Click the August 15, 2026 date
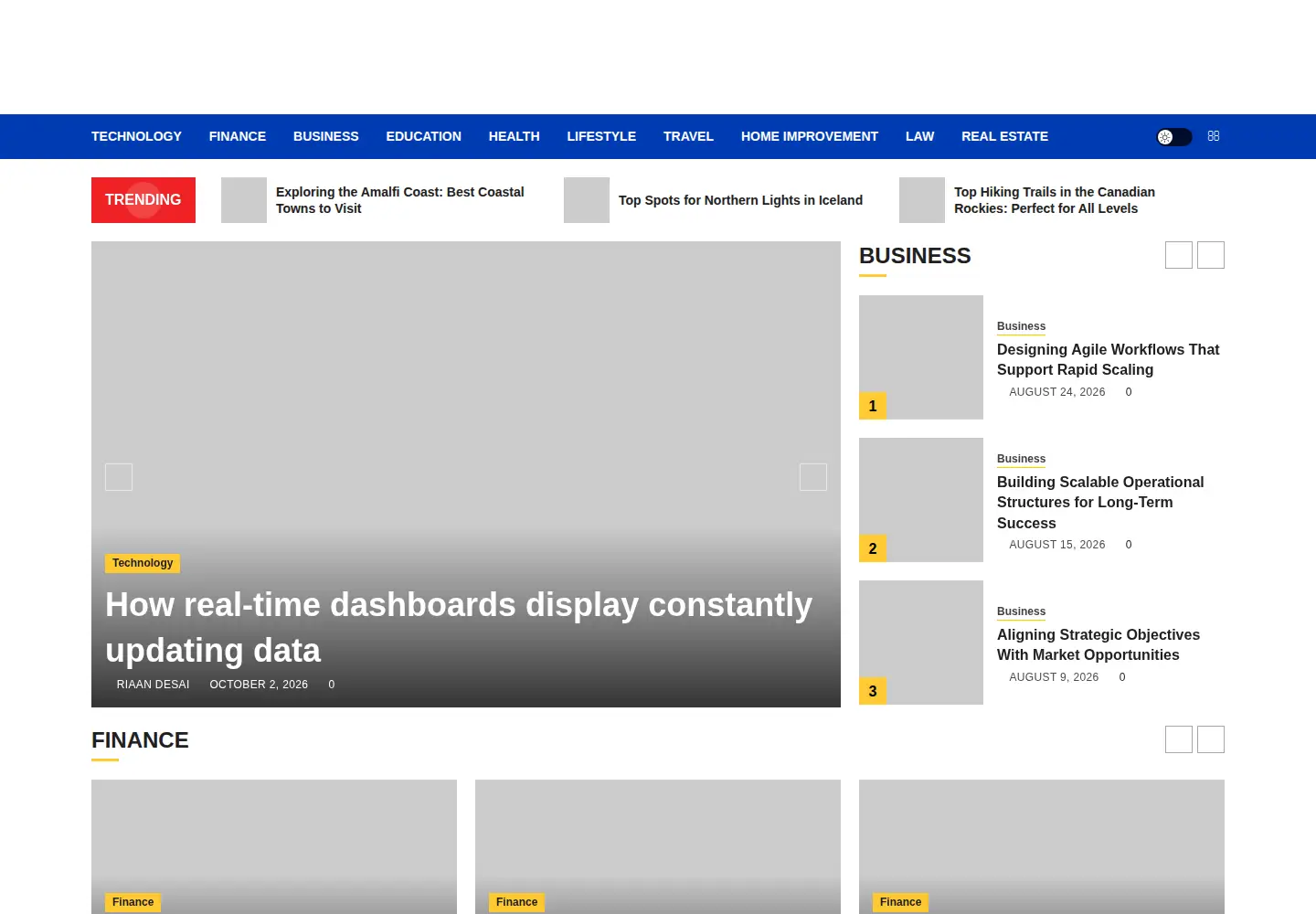This screenshot has height=914, width=1316. click(x=1057, y=545)
